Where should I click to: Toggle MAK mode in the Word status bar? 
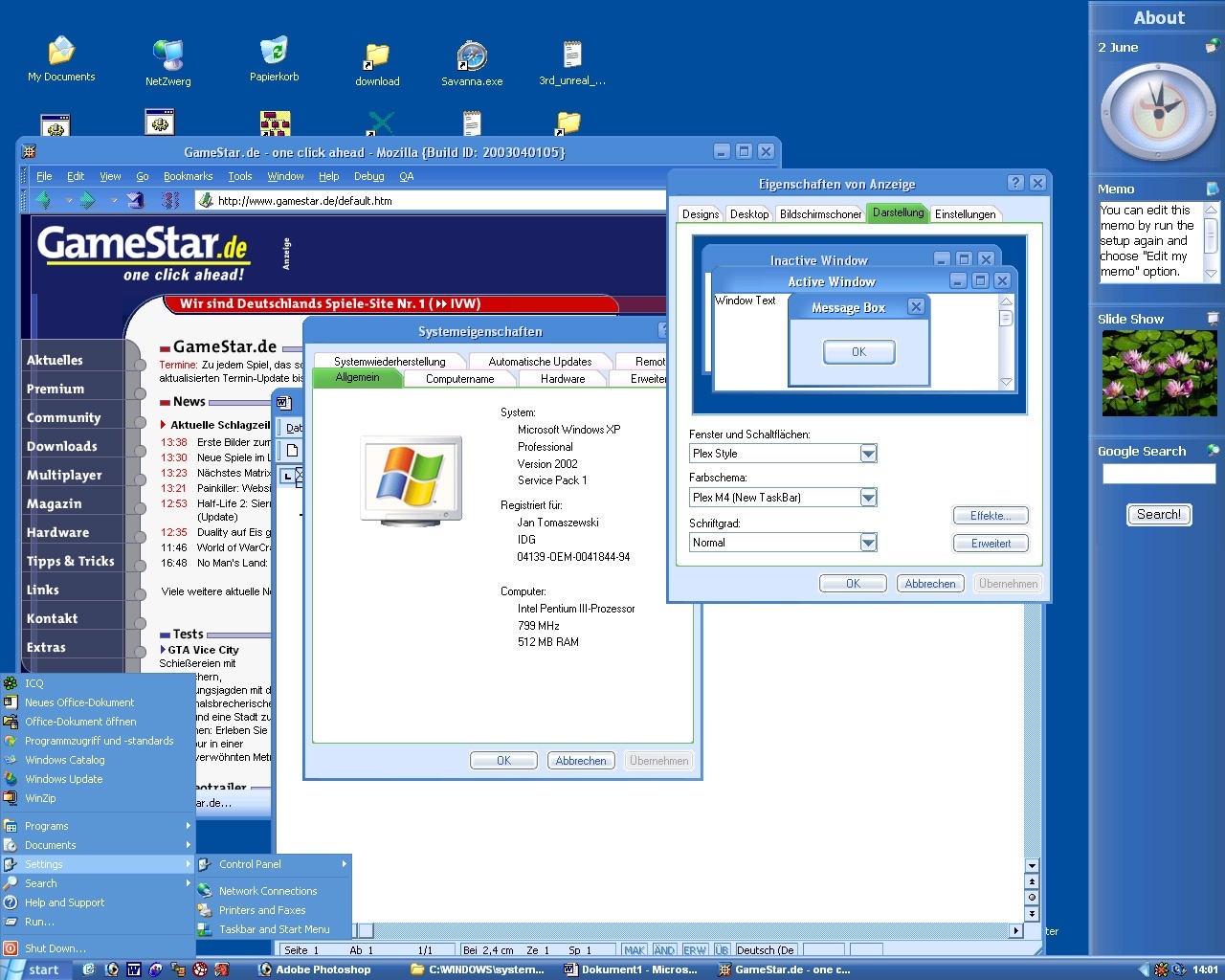tap(634, 949)
